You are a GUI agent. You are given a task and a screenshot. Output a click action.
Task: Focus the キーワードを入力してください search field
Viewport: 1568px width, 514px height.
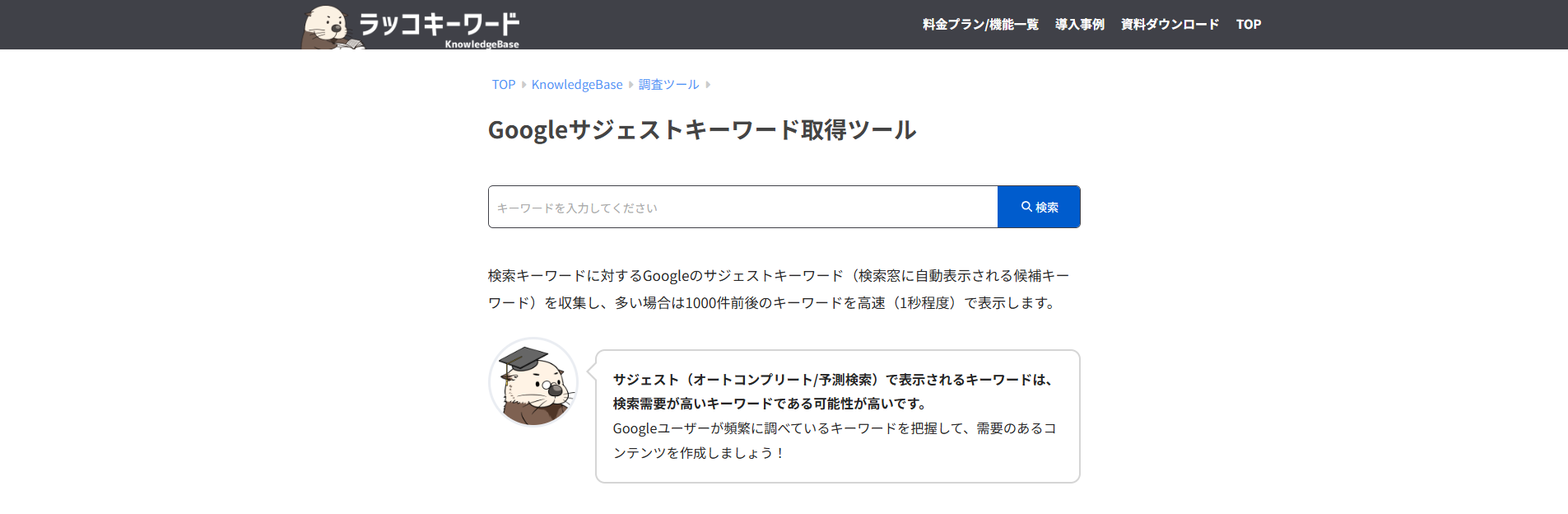pos(742,207)
